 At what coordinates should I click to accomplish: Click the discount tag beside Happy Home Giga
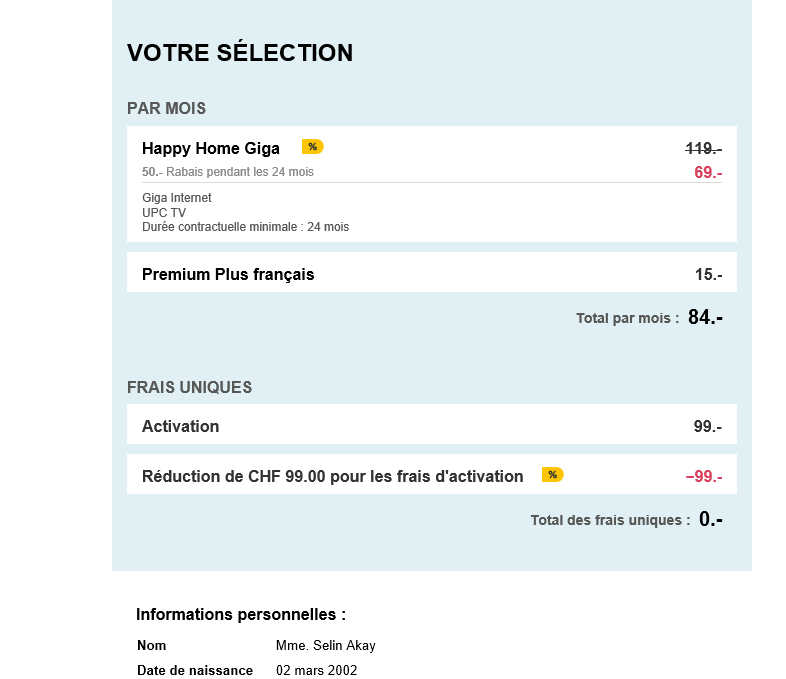312,147
